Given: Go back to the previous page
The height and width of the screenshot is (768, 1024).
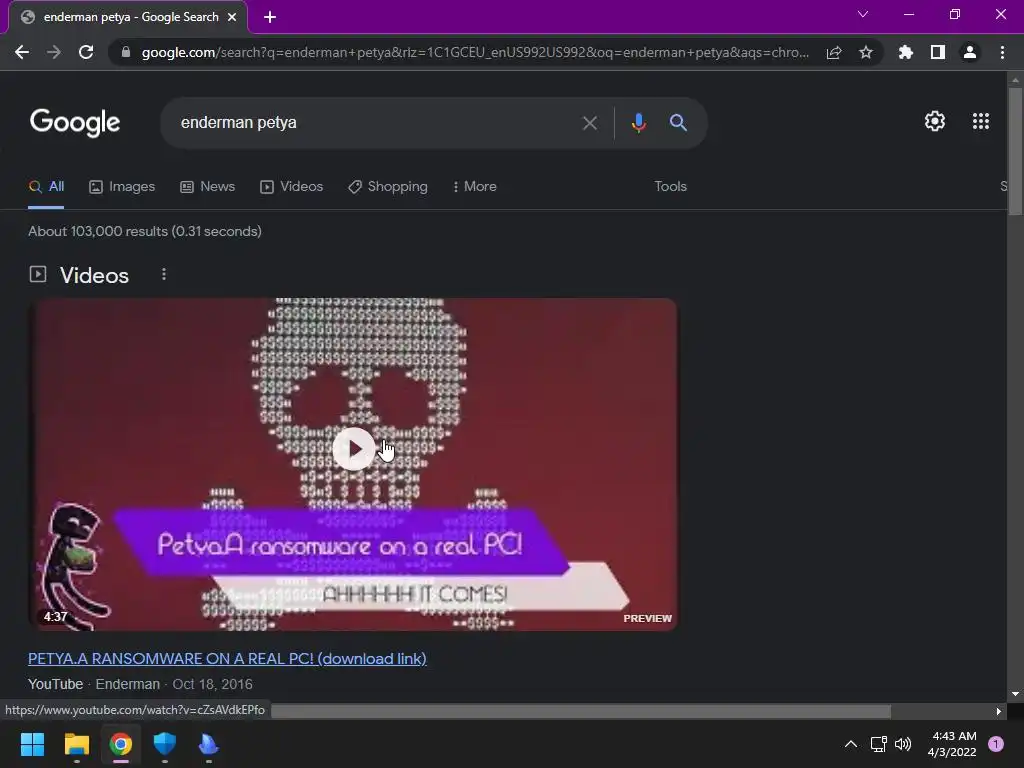Looking at the screenshot, I should click(x=22, y=52).
